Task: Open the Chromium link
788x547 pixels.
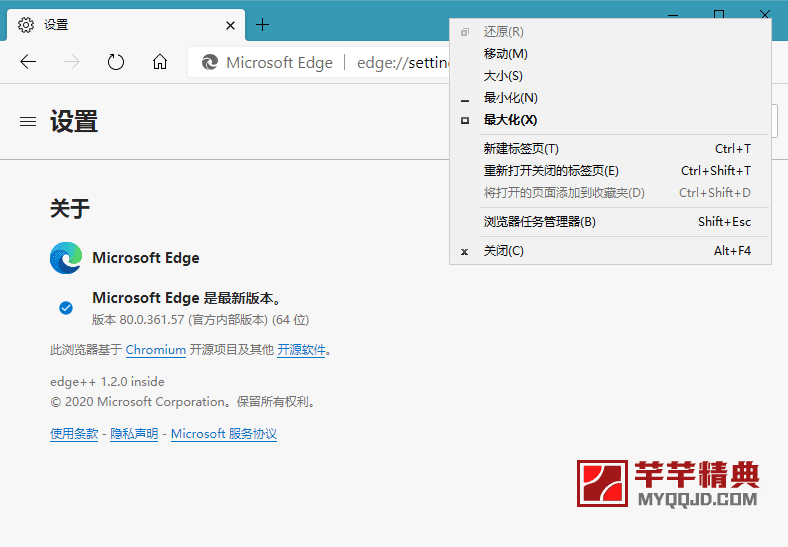Action: tap(156, 350)
